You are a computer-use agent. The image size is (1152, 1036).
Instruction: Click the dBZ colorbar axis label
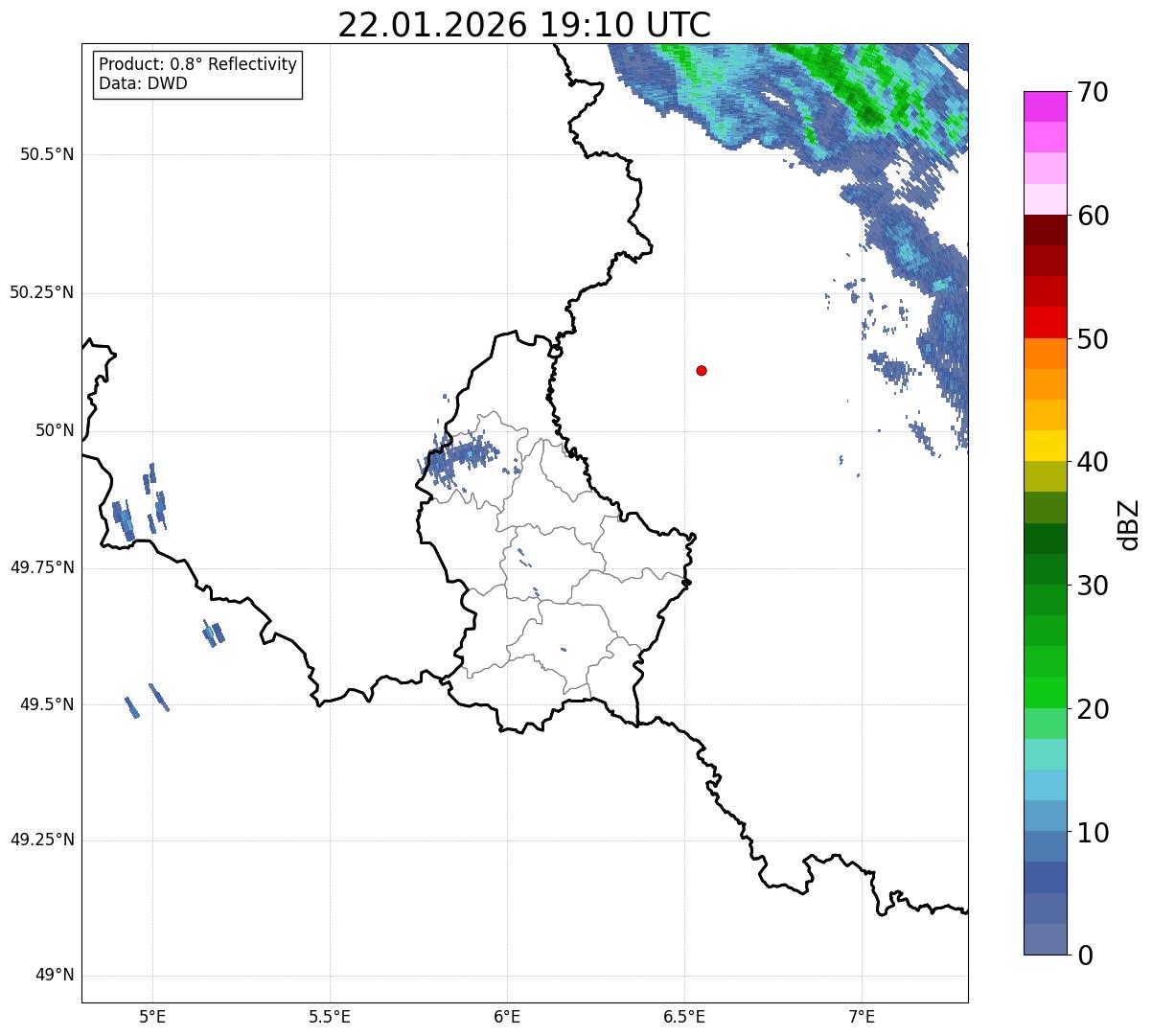(1129, 524)
